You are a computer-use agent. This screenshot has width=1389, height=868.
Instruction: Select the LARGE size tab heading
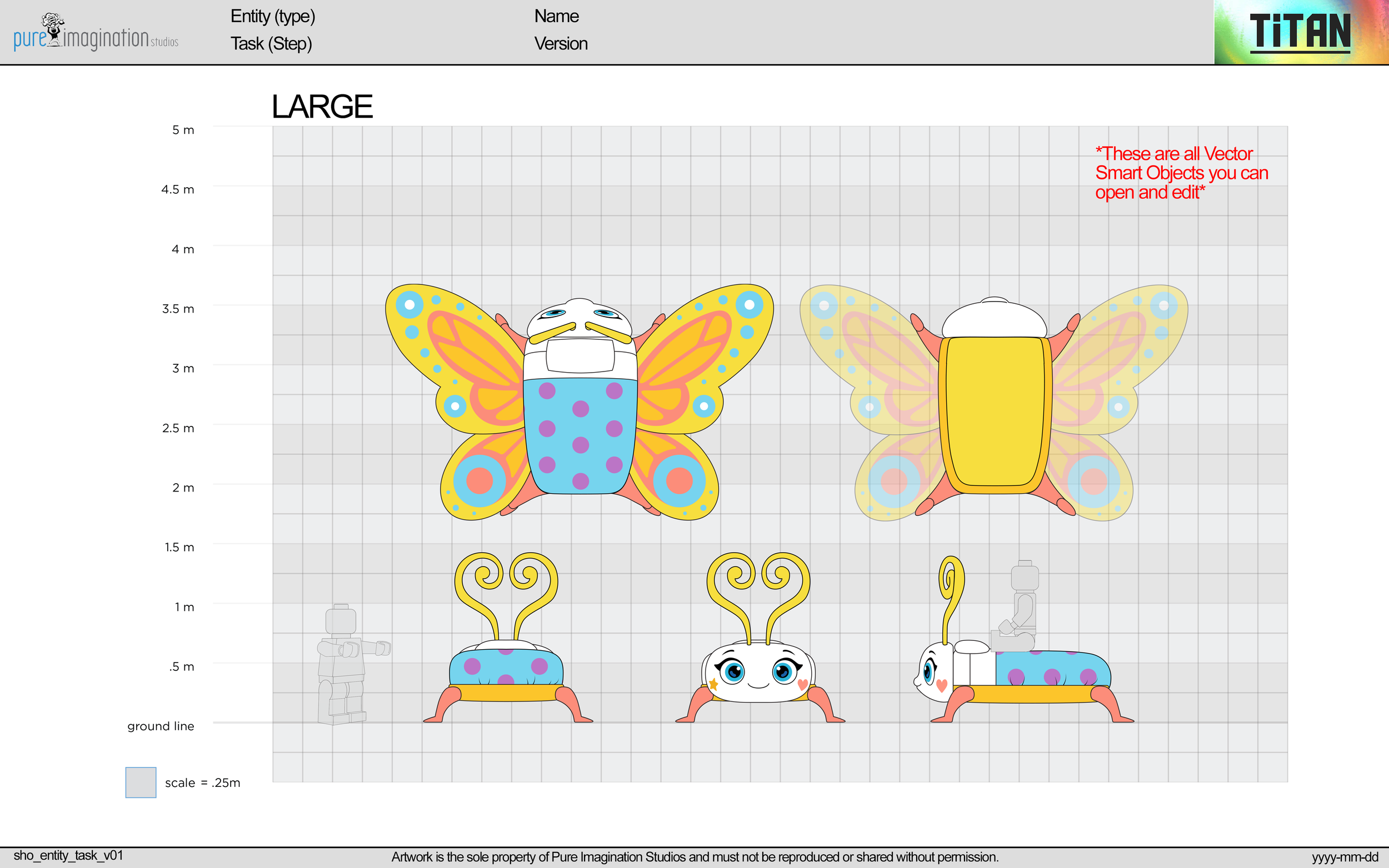(x=323, y=106)
